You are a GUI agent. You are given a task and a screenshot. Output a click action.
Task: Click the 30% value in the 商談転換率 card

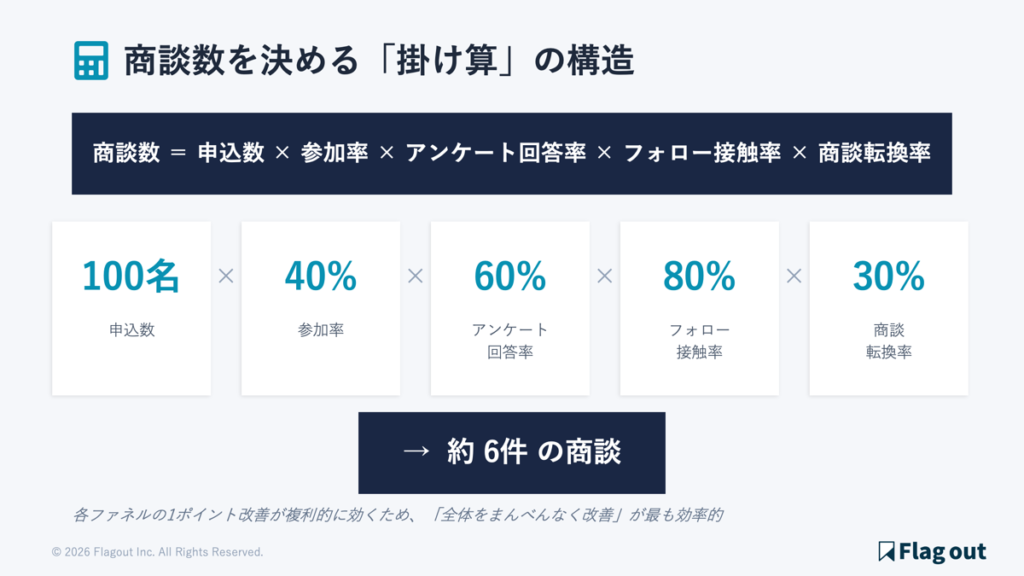point(888,277)
